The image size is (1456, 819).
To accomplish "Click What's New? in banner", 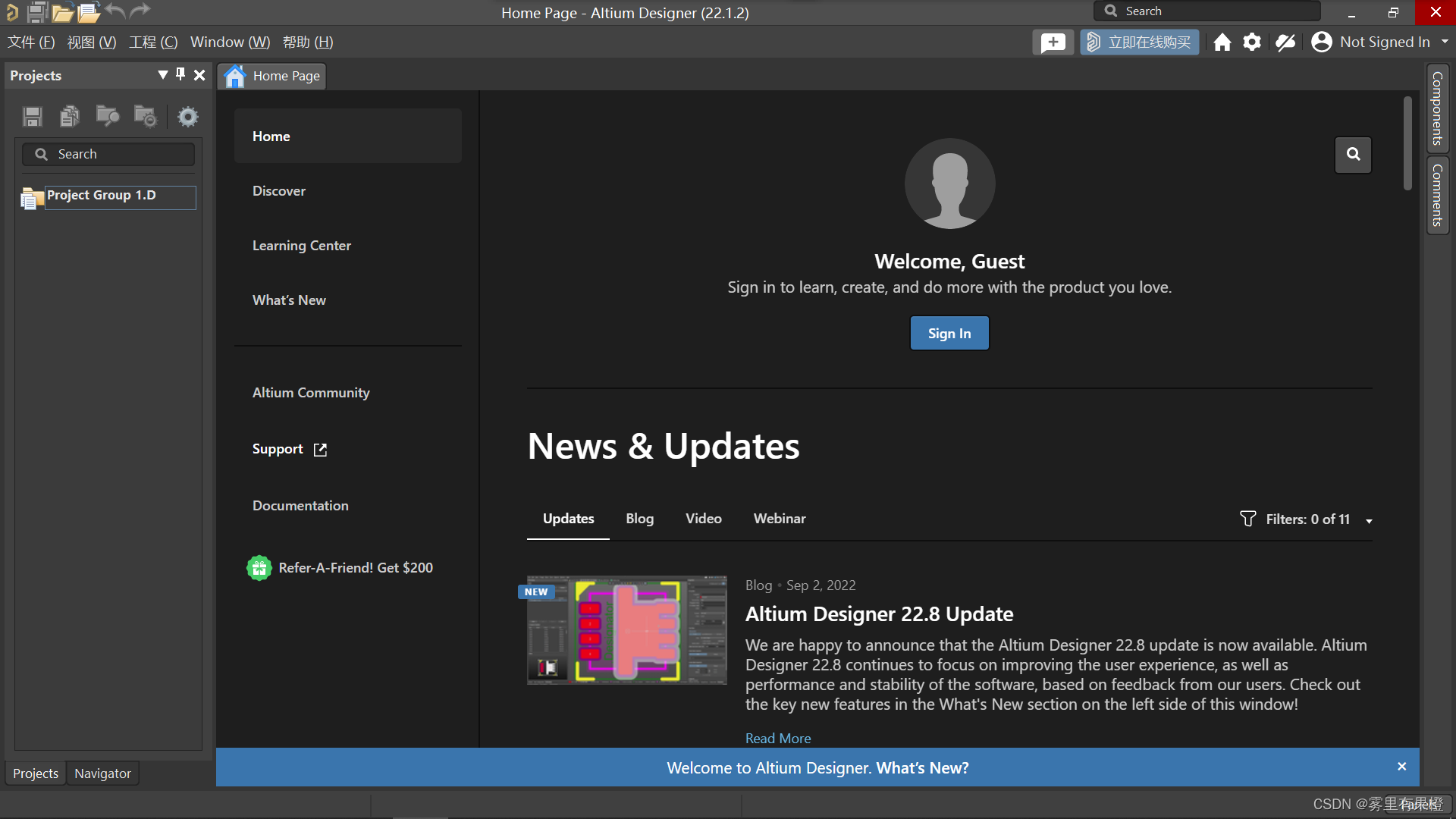I will (922, 768).
